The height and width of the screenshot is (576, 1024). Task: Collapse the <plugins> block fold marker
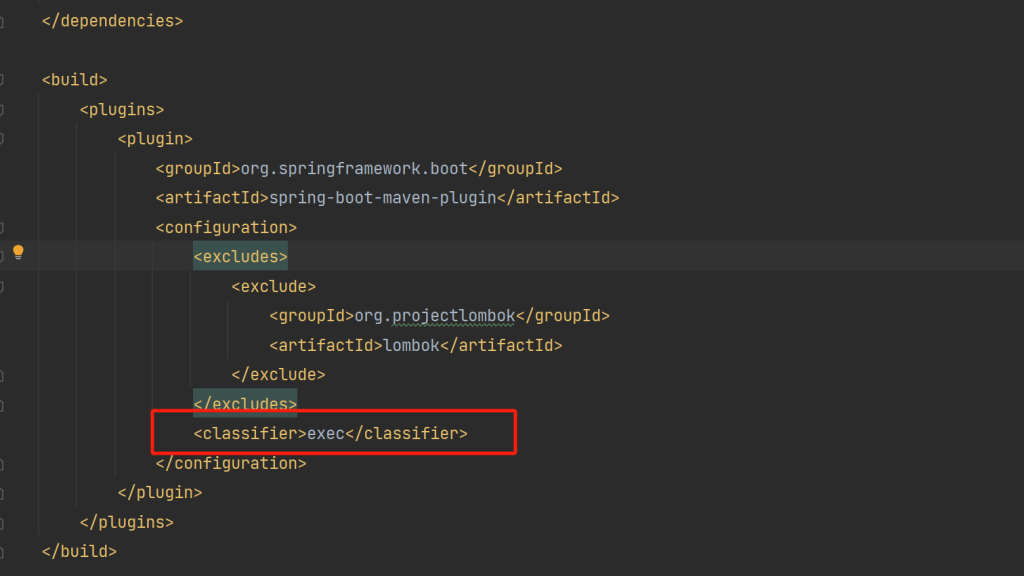tap(2, 109)
